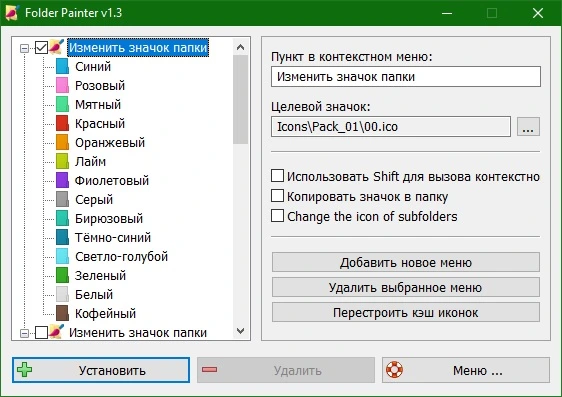The width and height of the screenshot is (562, 397).
Task: Collapse the first Изменить значок папки tree node
Action: pos(24,48)
